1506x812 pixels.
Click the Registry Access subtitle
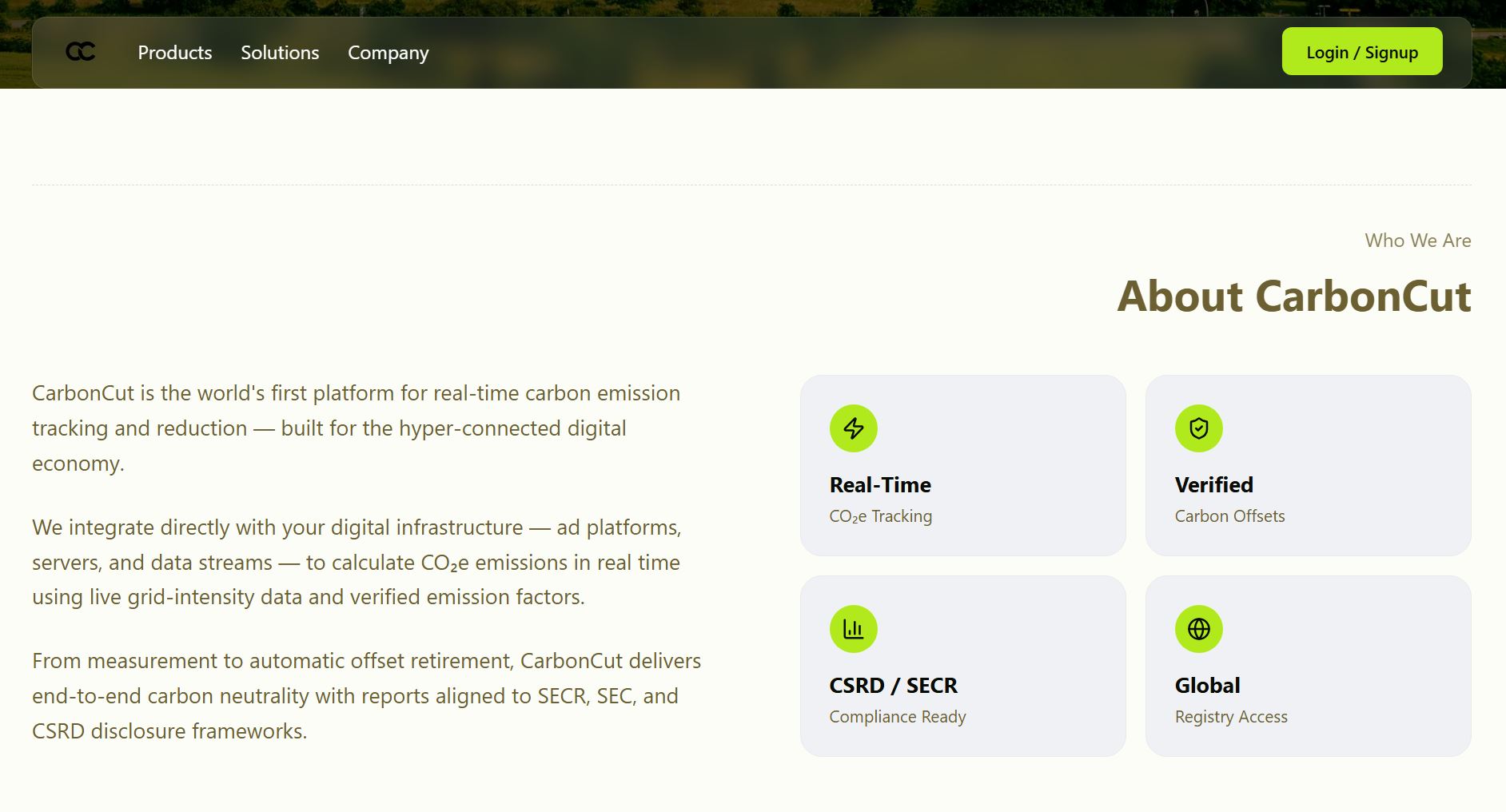click(1231, 717)
